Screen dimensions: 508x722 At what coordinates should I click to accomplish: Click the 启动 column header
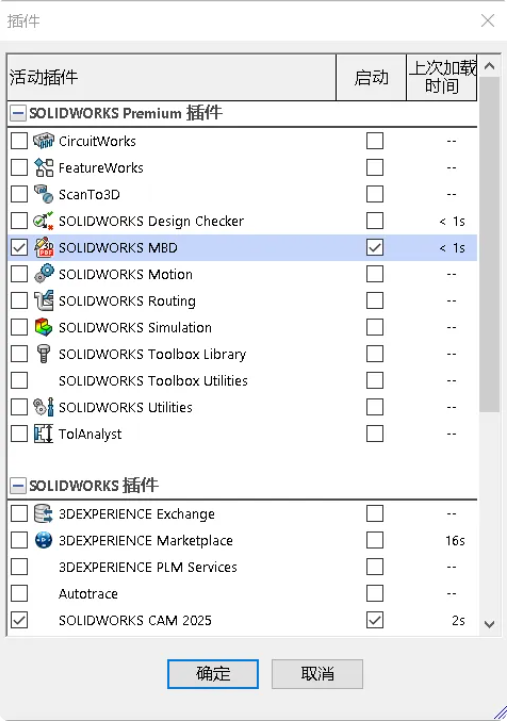[x=371, y=77]
